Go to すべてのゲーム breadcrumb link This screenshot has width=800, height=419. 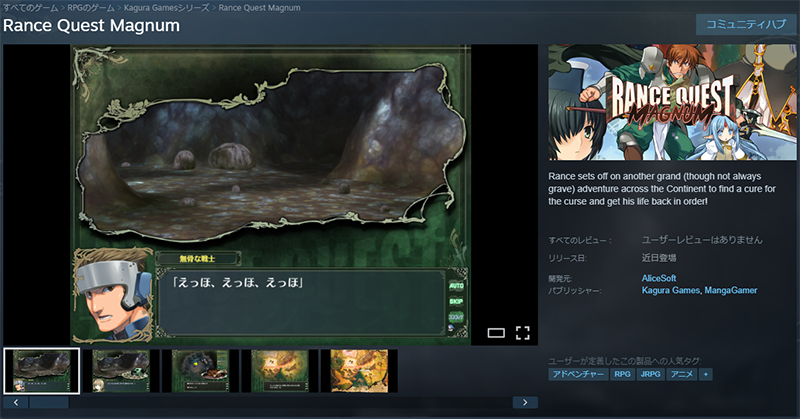click(29, 7)
